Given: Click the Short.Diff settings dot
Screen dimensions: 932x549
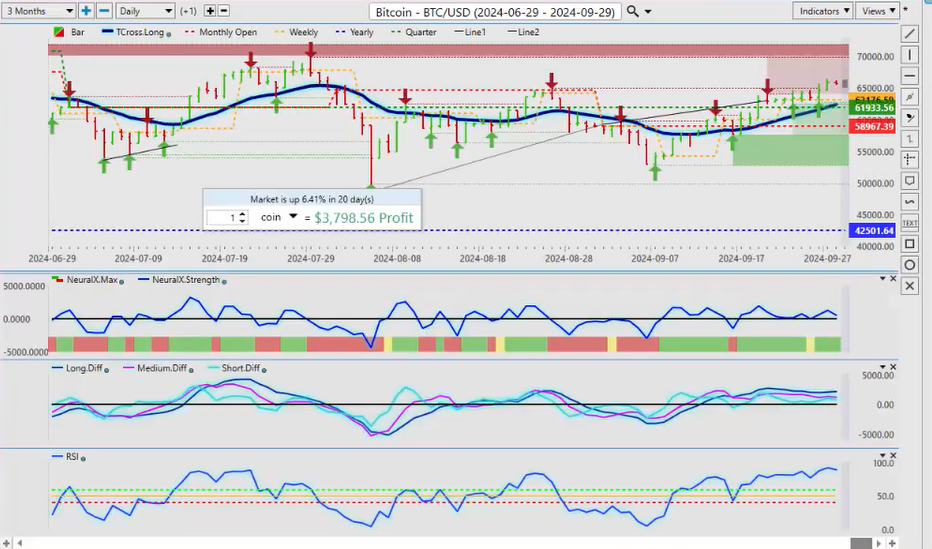Looking at the screenshot, I should (264, 370).
